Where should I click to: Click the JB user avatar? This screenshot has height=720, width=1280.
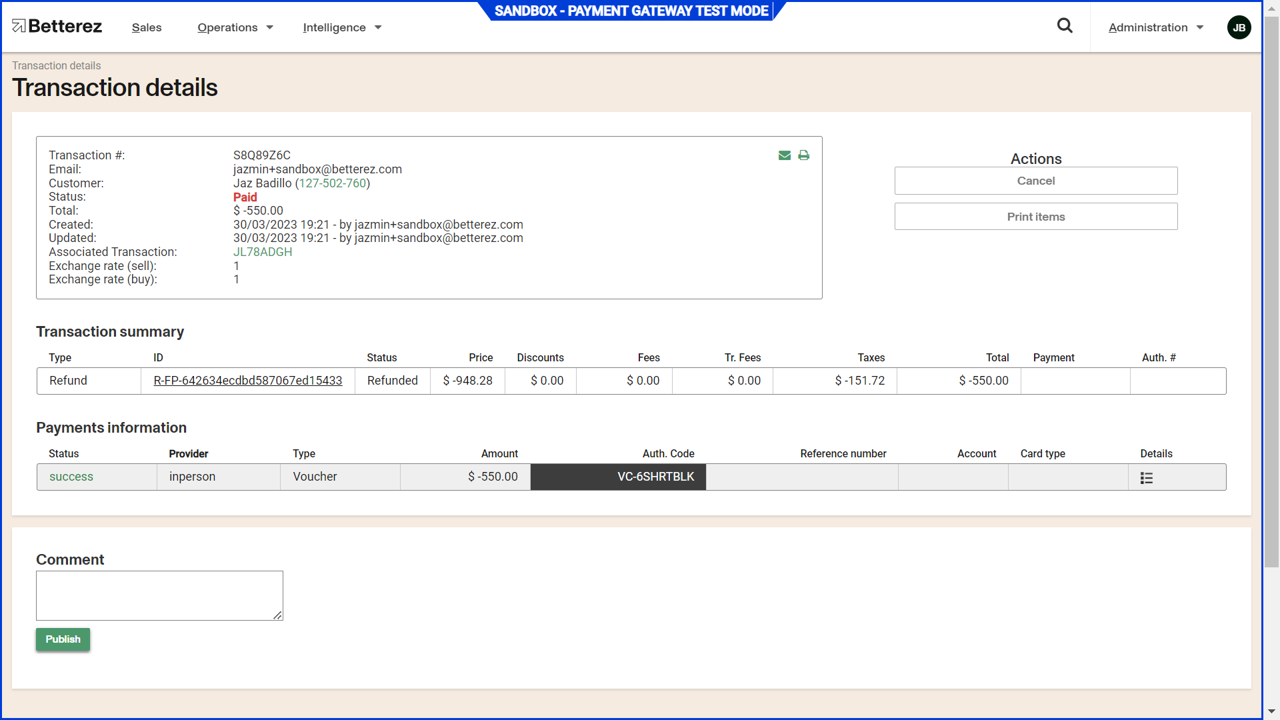coord(1238,28)
